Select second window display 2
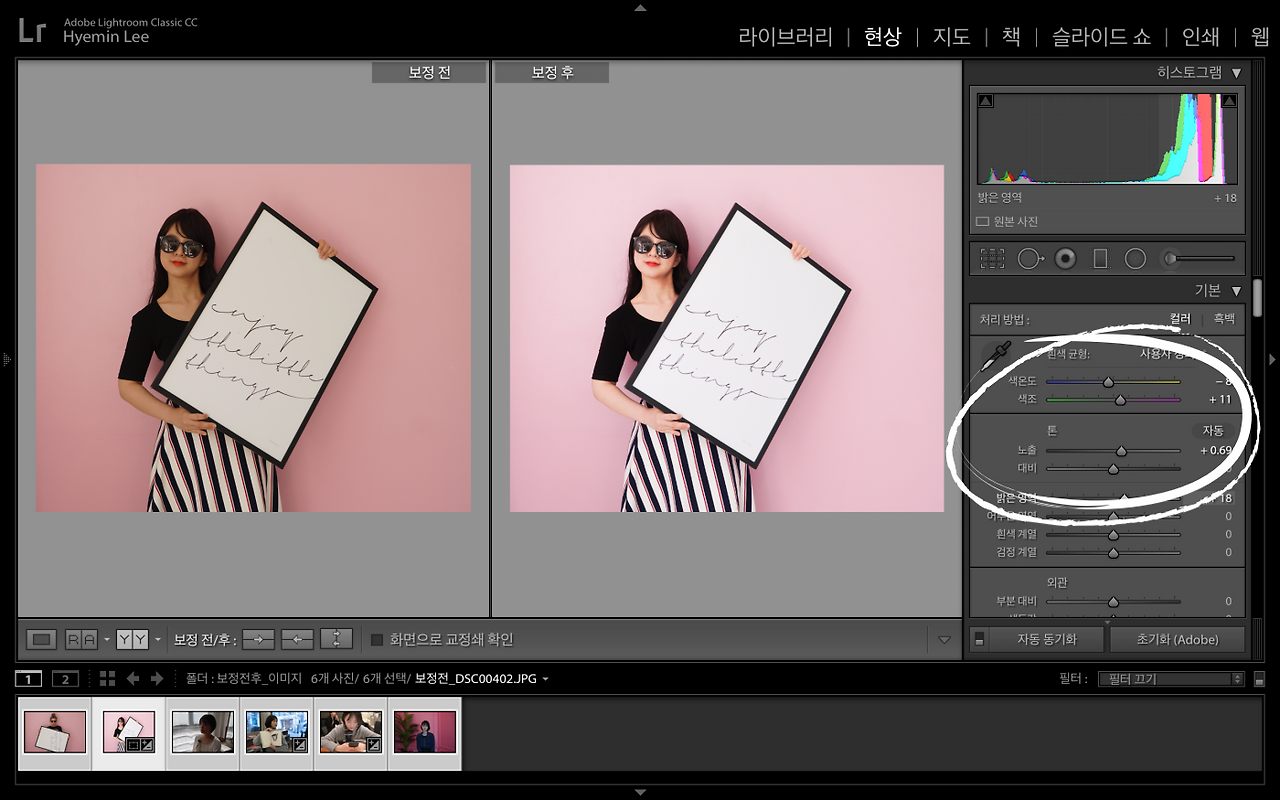Screen dimensions: 1280x800 pos(65,679)
